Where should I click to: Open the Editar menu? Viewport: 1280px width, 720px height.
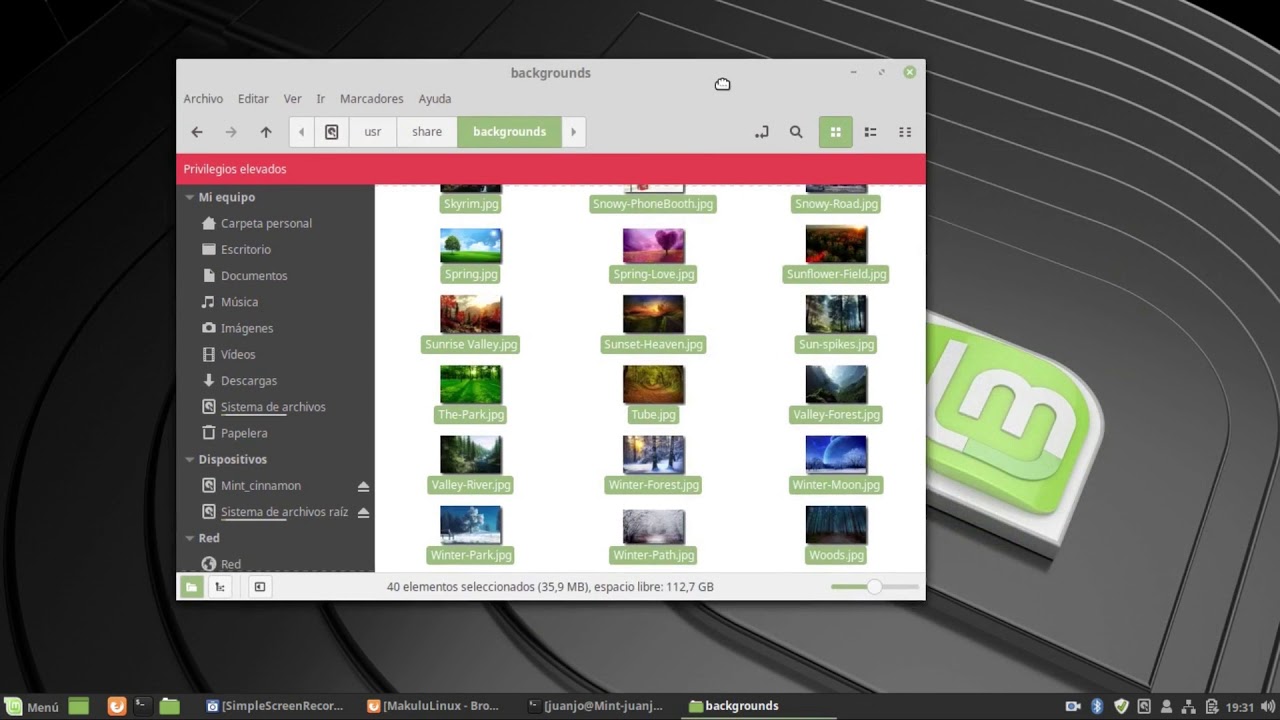pos(253,99)
